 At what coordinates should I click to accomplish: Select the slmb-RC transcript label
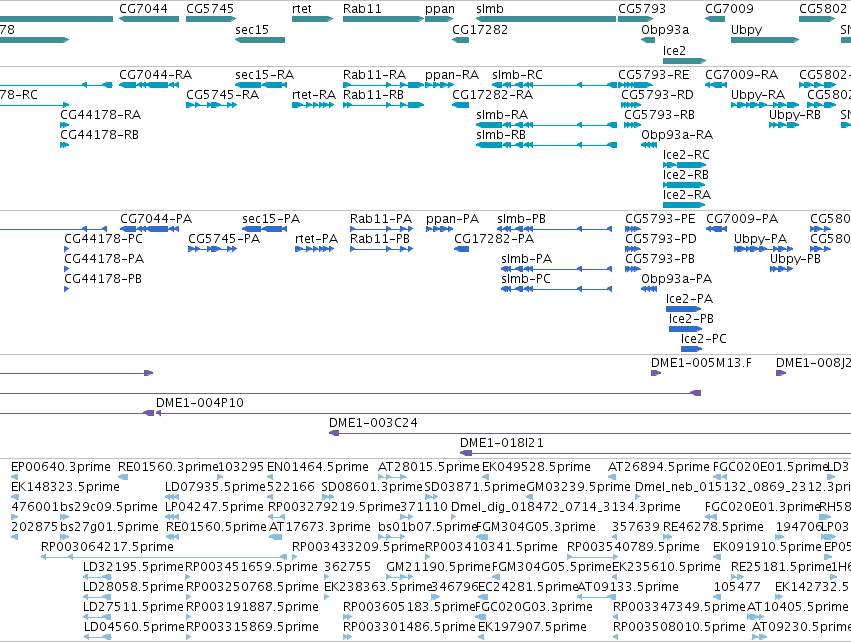517,74
